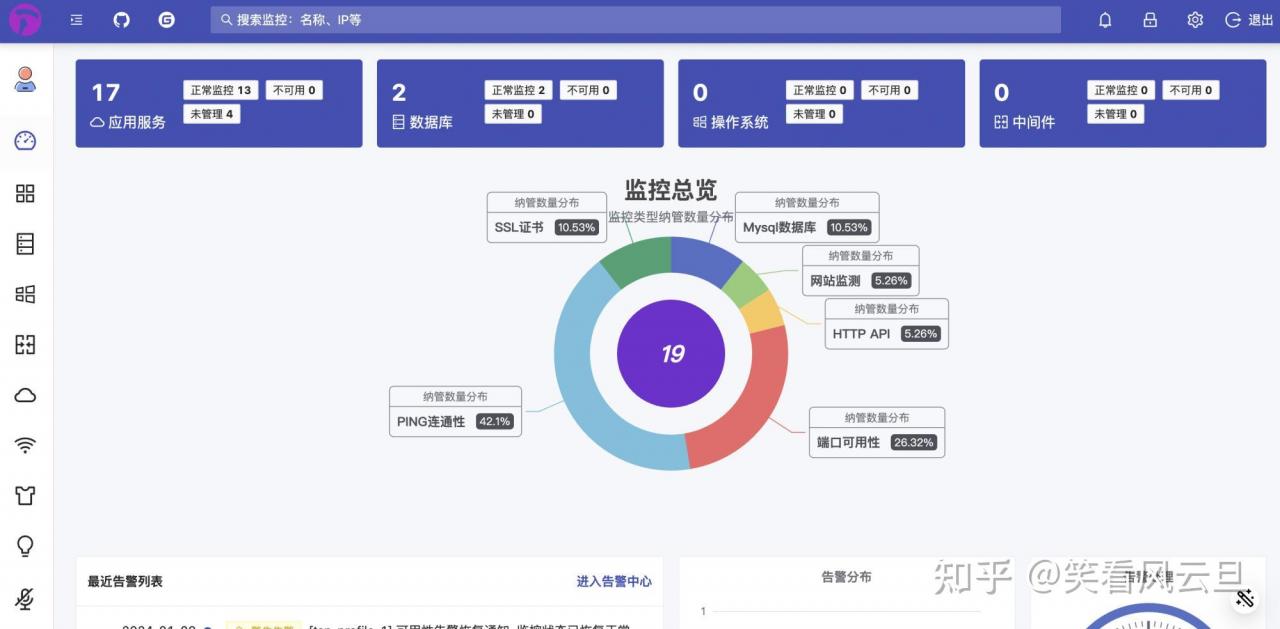Click the 网站监测 5.26% chart label
Viewport: 1280px width, 629px height.
coord(861,270)
